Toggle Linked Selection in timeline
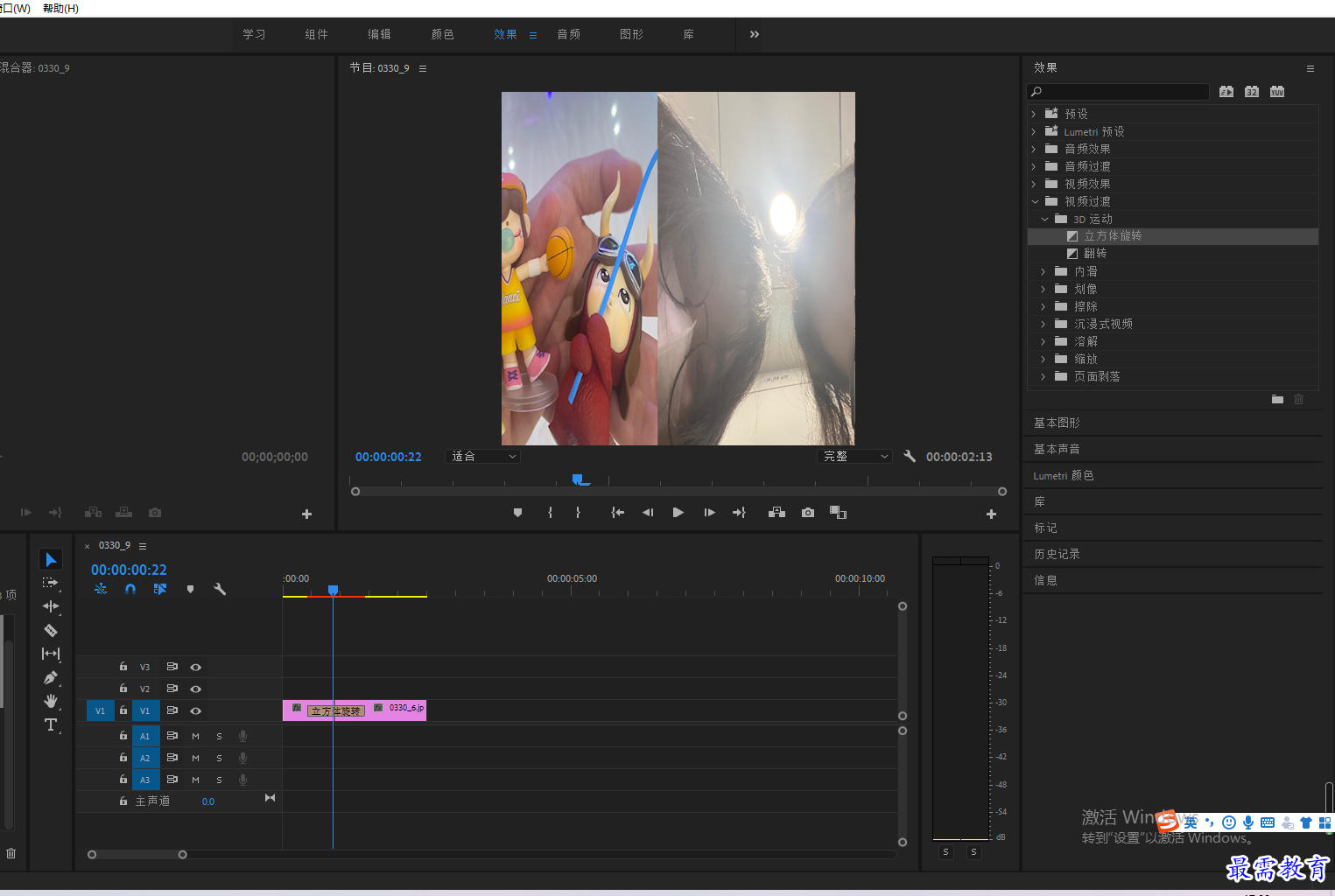The width and height of the screenshot is (1335, 896). (x=159, y=590)
